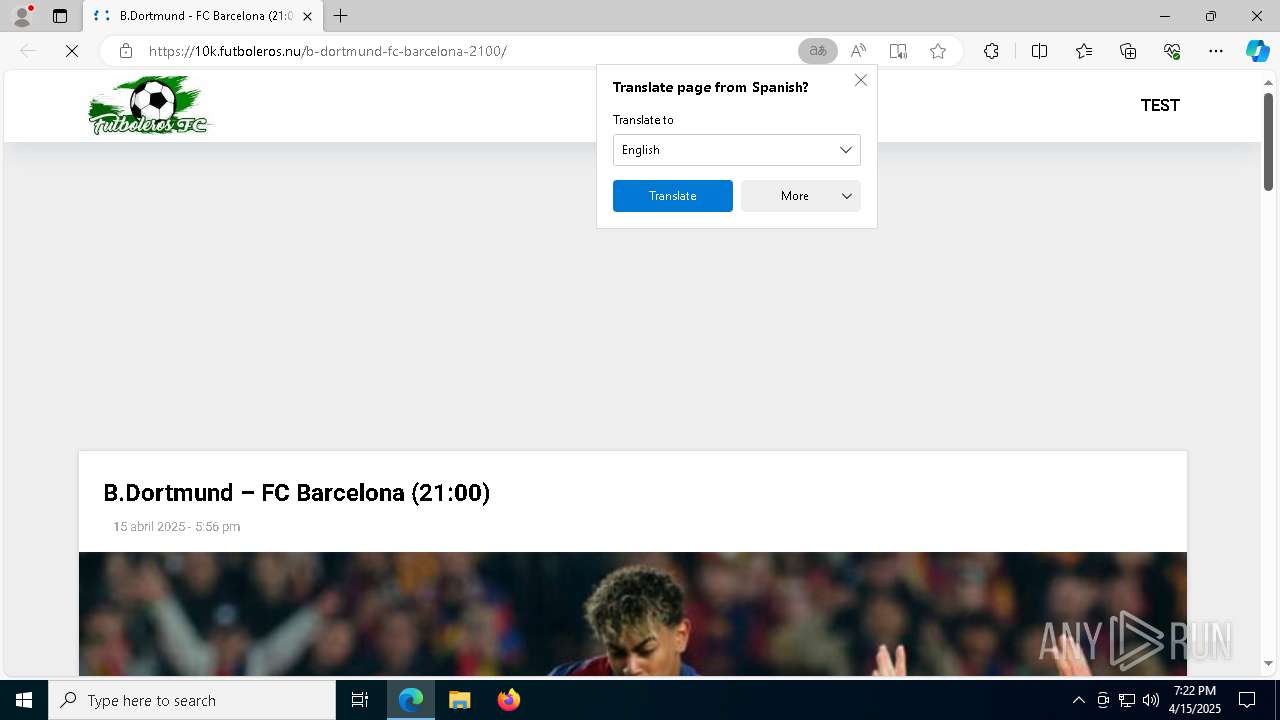Close the translate popup
This screenshot has width=1280, height=720.
pyautogui.click(x=861, y=80)
